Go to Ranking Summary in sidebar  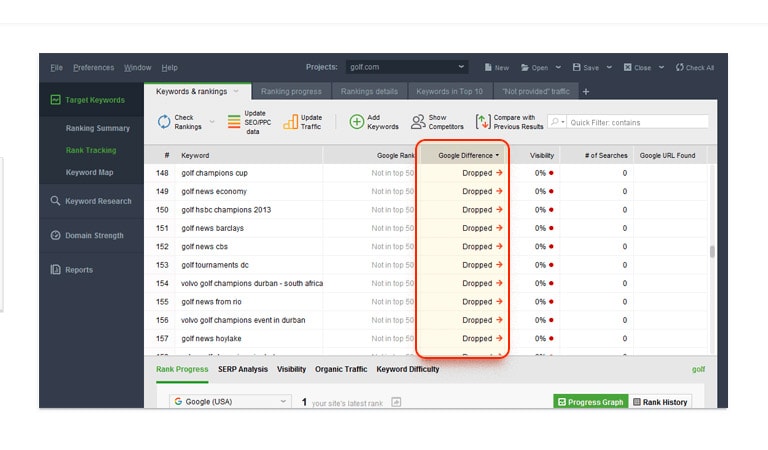point(97,128)
